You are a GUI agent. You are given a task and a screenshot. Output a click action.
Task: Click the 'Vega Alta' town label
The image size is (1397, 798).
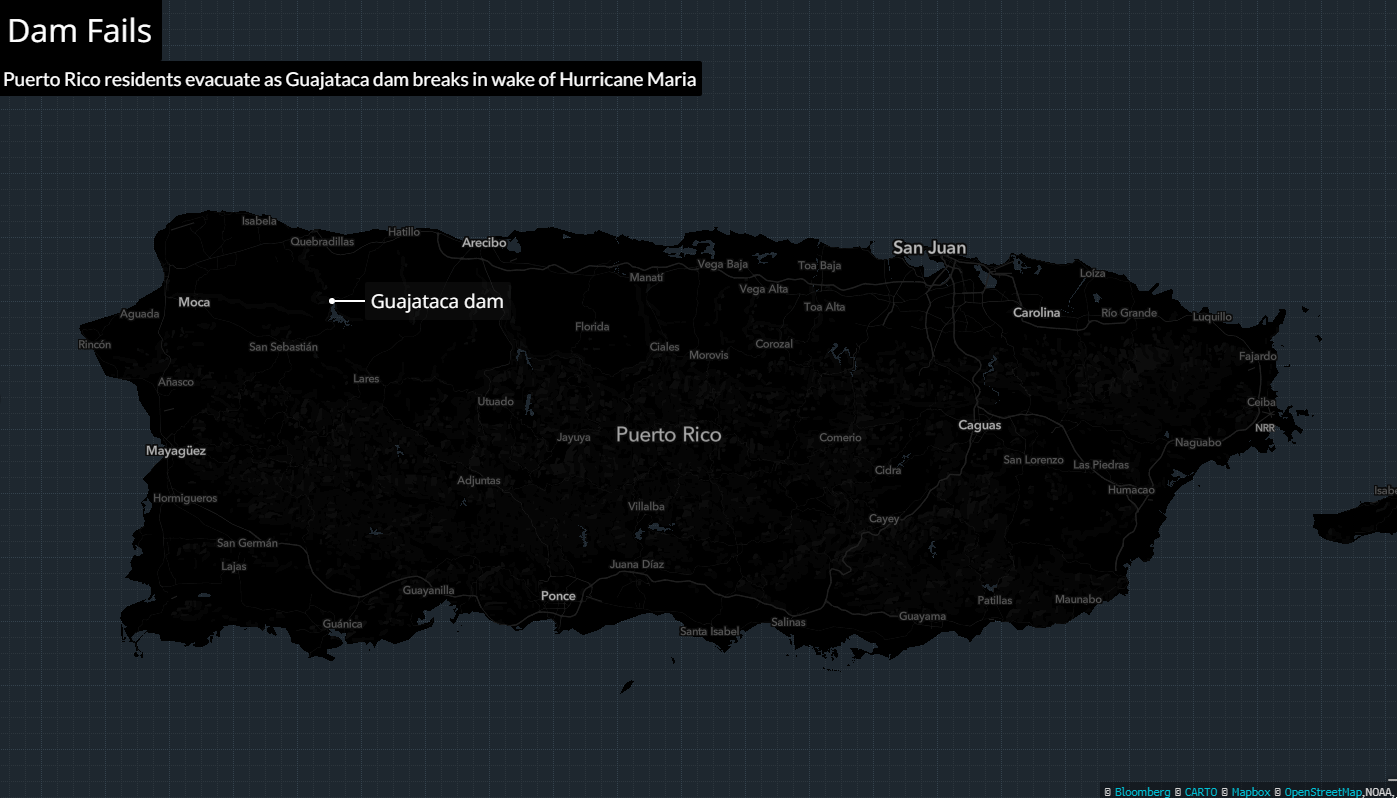(x=764, y=289)
